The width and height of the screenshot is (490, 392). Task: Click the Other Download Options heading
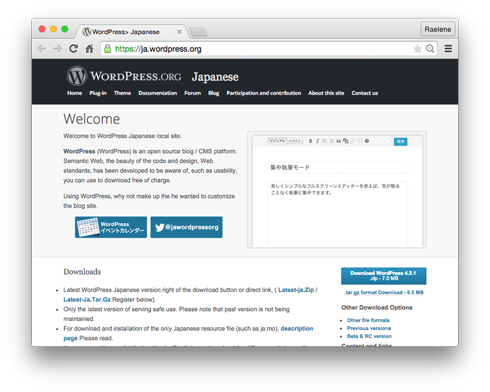(x=377, y=307)
